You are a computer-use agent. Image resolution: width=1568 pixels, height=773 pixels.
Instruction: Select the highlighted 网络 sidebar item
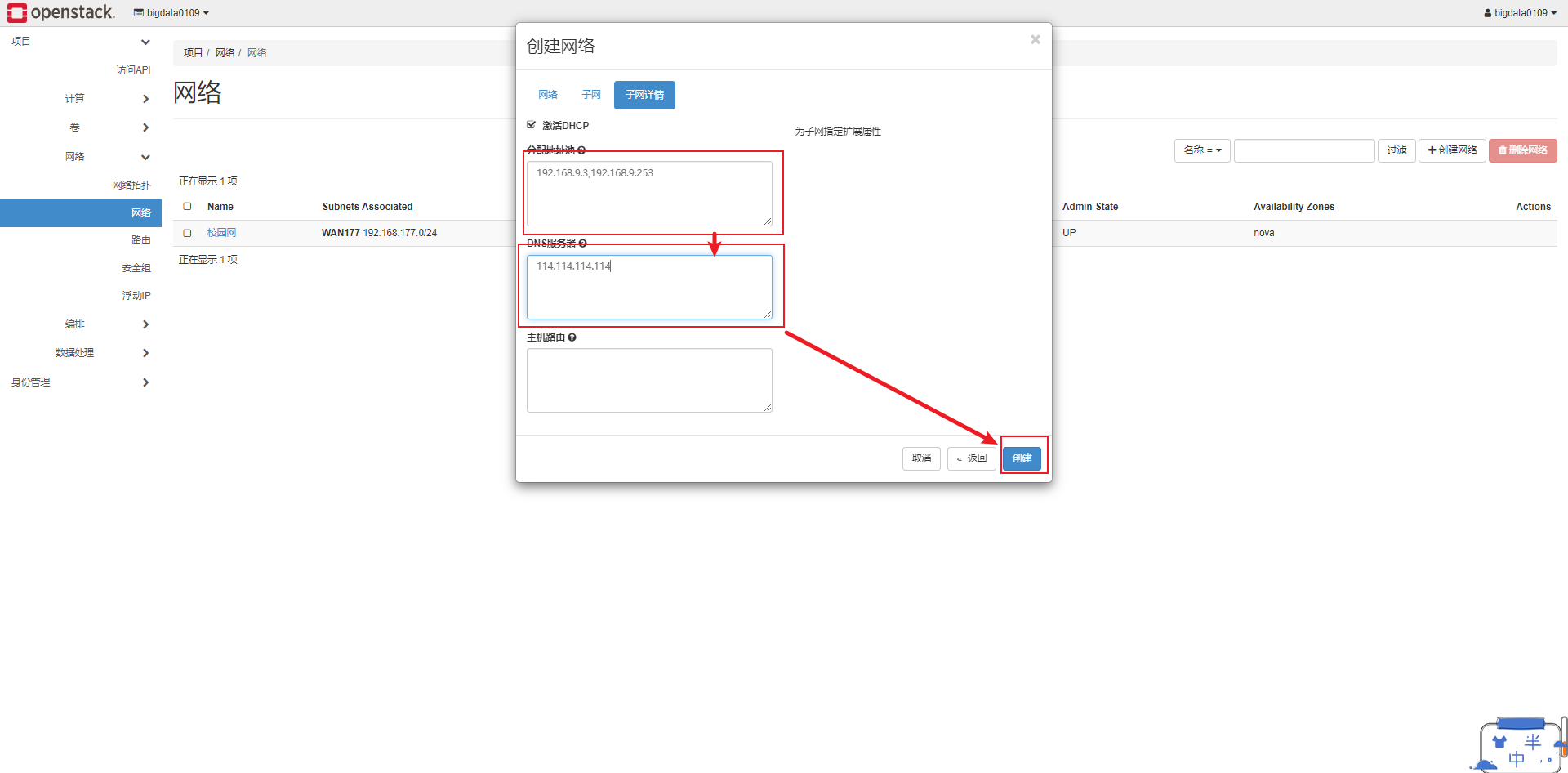pyautogui.click(x=81, y=213)
